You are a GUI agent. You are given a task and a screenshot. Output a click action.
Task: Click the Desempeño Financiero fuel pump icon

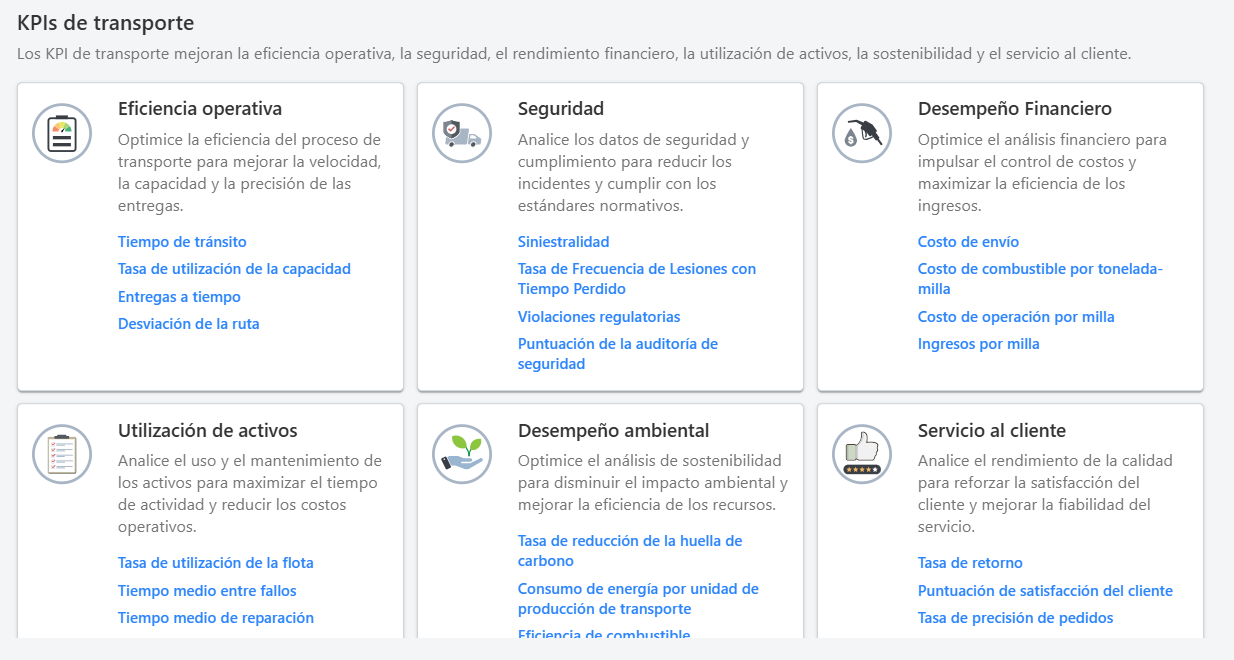(862, 132)
